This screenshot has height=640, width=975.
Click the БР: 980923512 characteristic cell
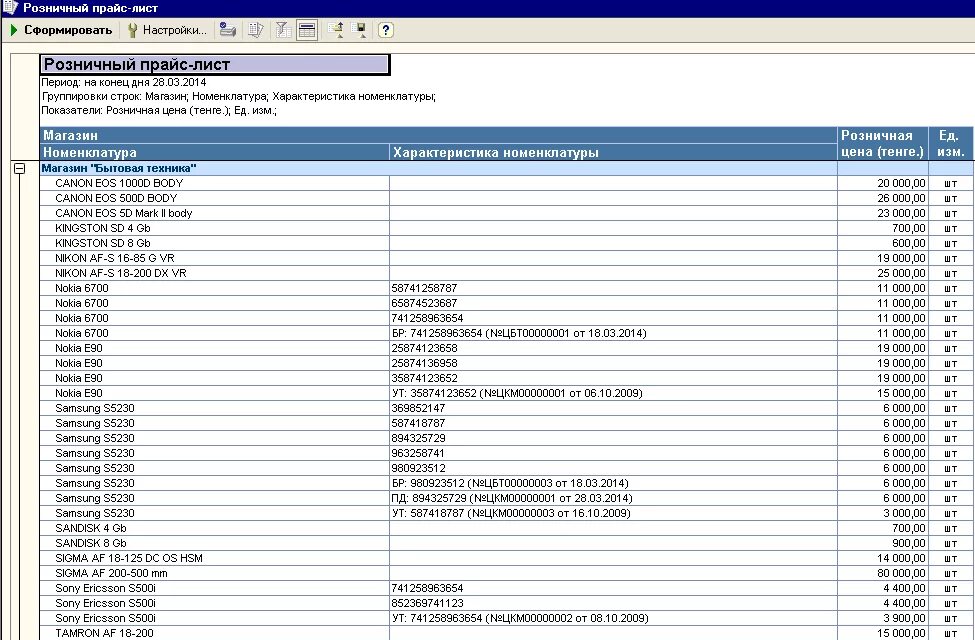[x=613, y=483]
